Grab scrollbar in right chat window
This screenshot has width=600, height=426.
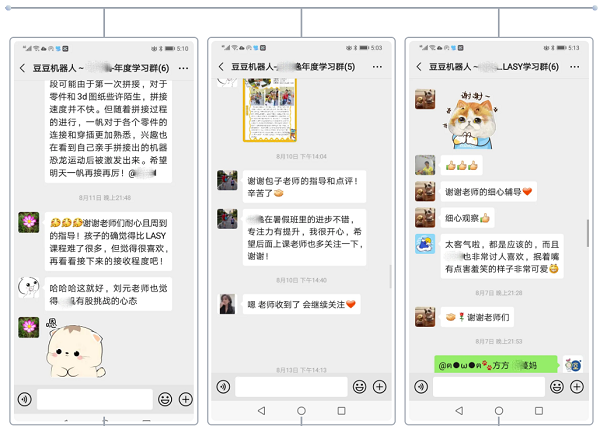point(587,233)
